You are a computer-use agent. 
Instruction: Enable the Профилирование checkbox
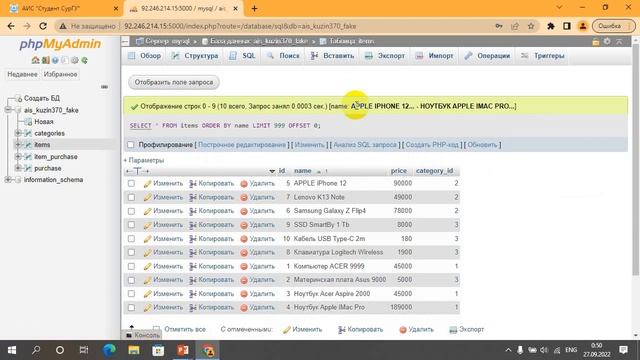[x=131, y=145]
